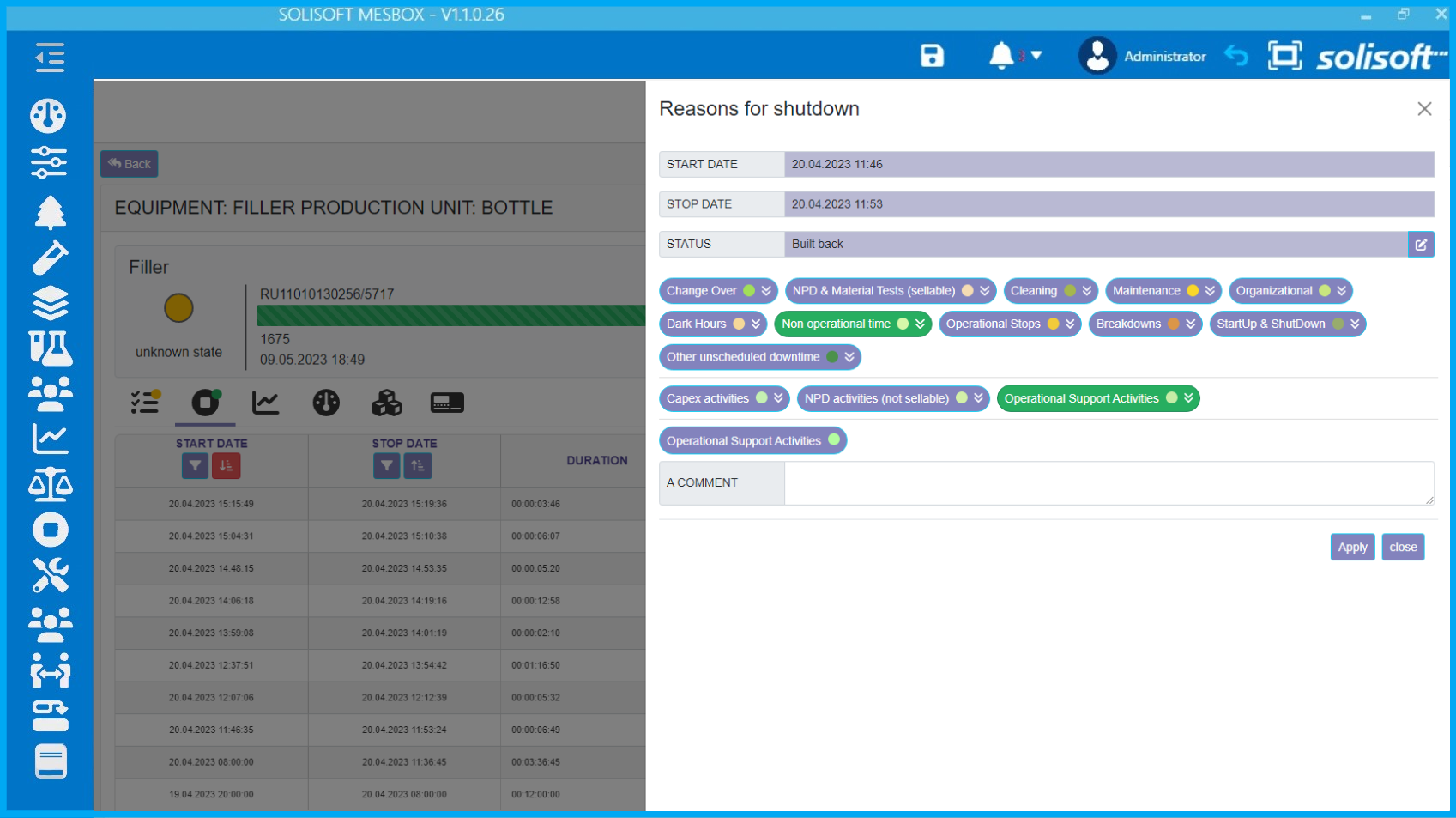Open the tree sidebar icon
This screenshot has width=1456, height=818.
click(50, 212)
